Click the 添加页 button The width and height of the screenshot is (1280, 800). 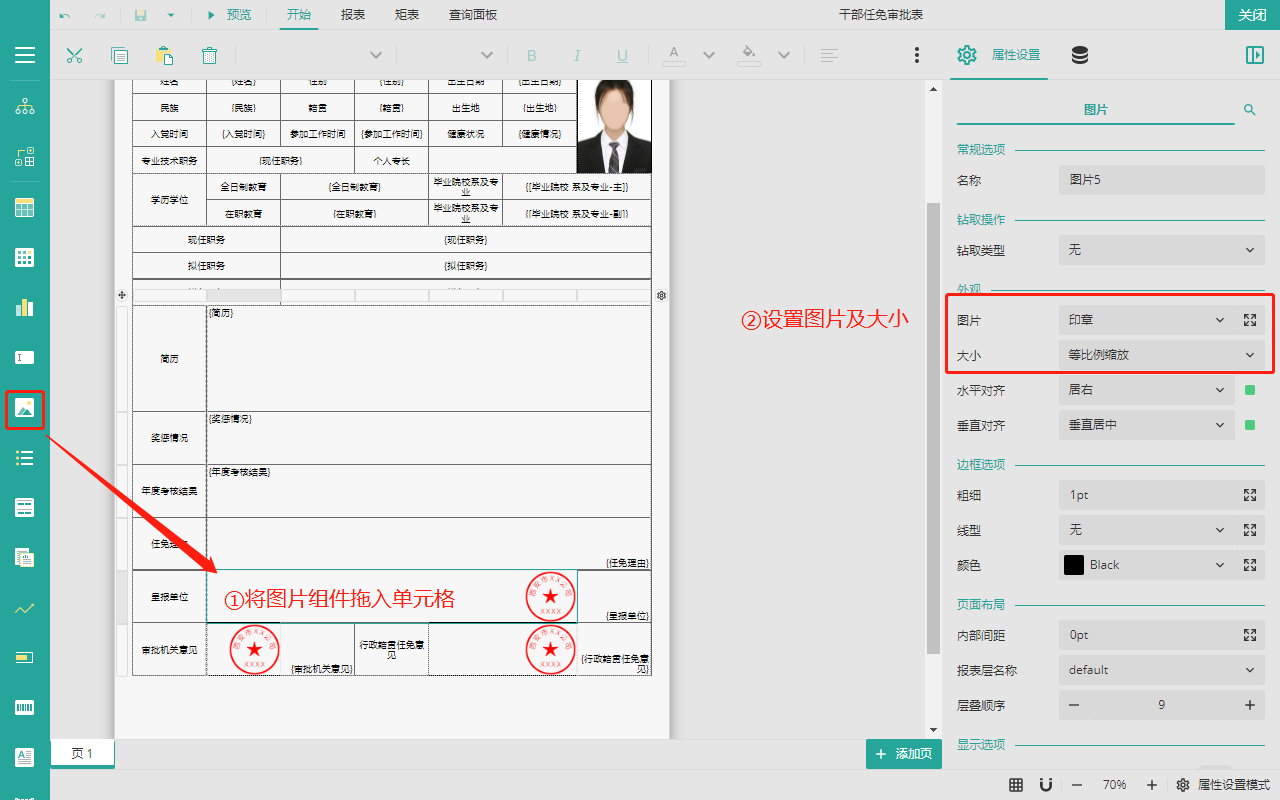pyautogui.click(x=904, y=754)
